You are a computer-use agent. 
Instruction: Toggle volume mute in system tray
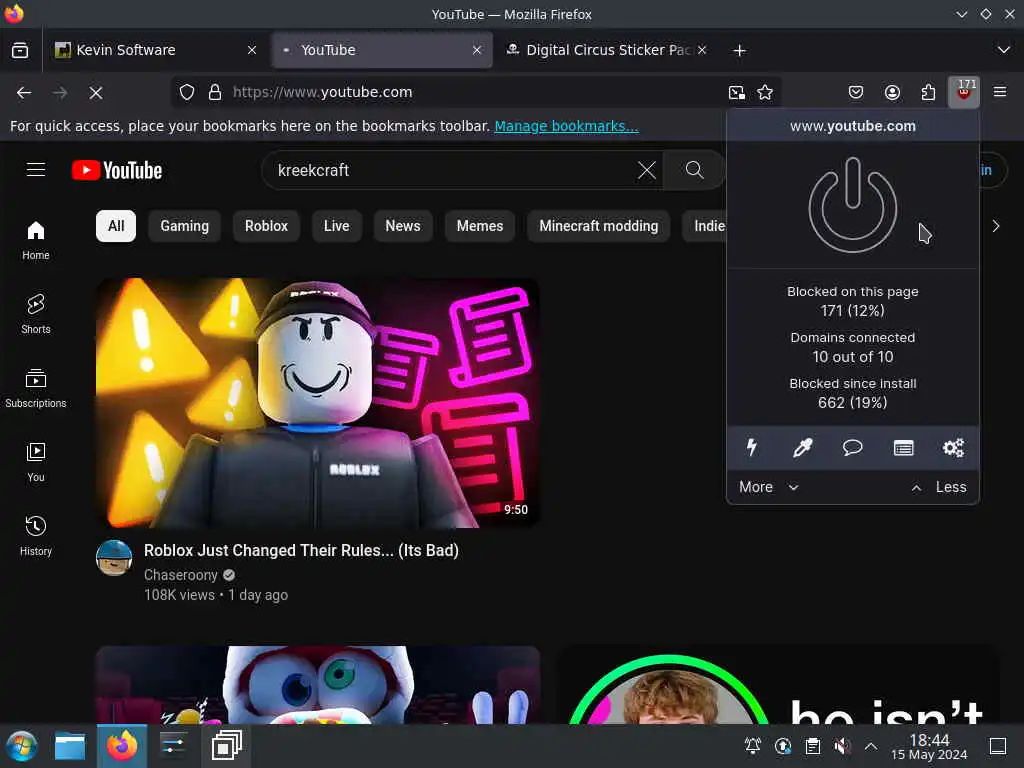tap(842, 746)
